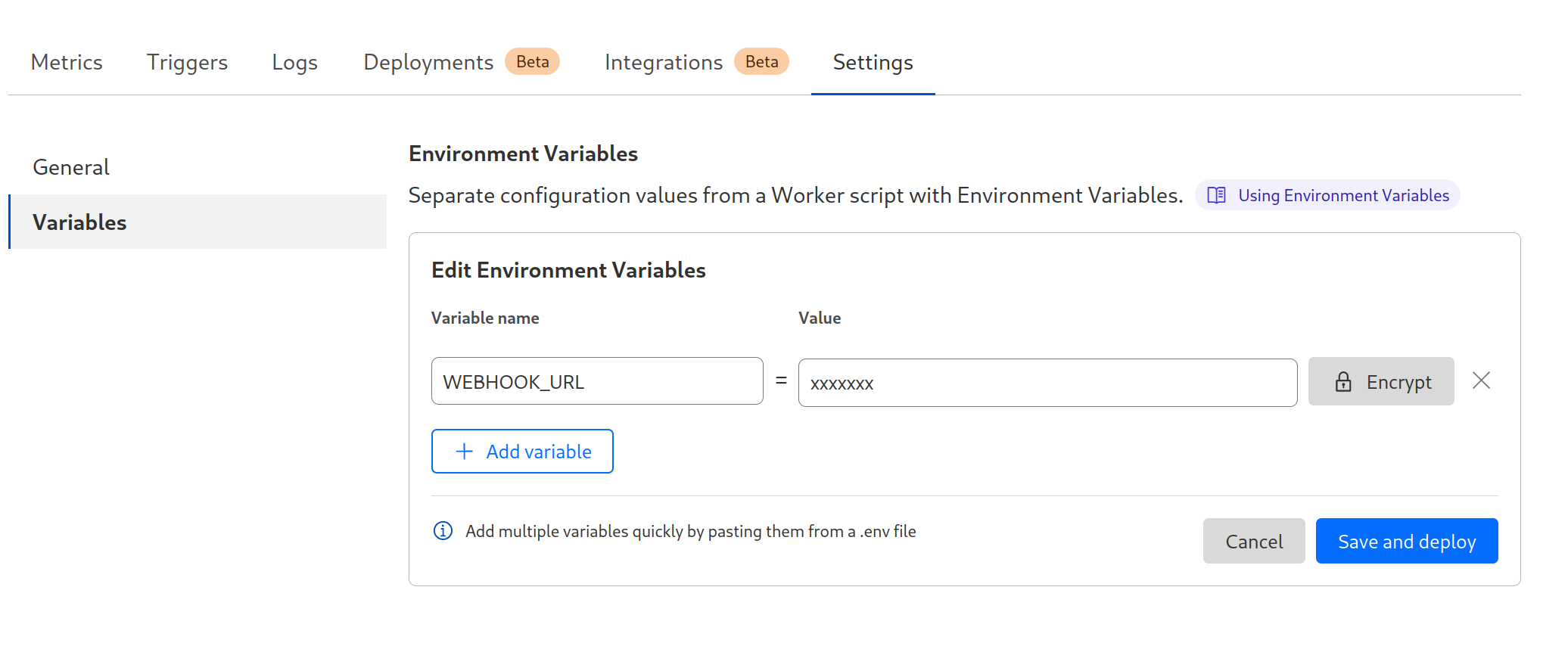Click the book icon beside the docs link

coord(1216,196)
